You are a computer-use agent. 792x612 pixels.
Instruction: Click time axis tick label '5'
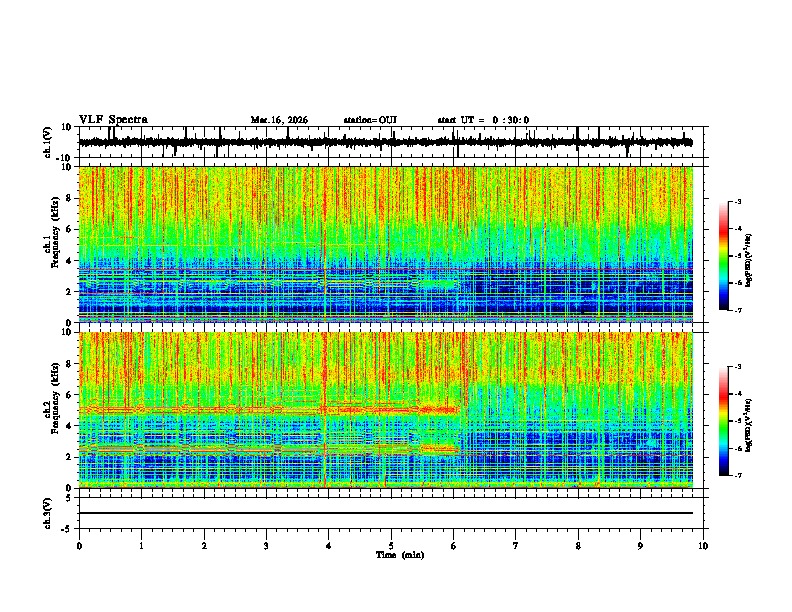[391, 546]
